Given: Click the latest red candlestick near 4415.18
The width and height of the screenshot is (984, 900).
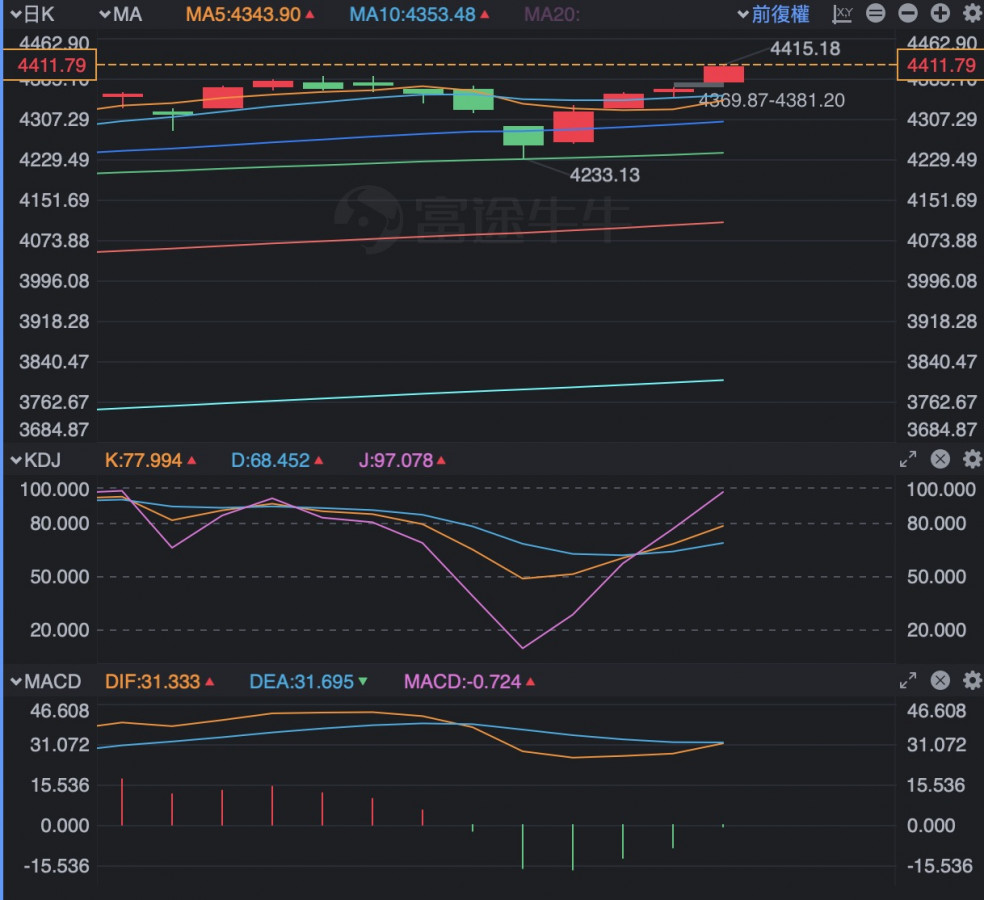Looking at the screenshot, I should (723, 74).
